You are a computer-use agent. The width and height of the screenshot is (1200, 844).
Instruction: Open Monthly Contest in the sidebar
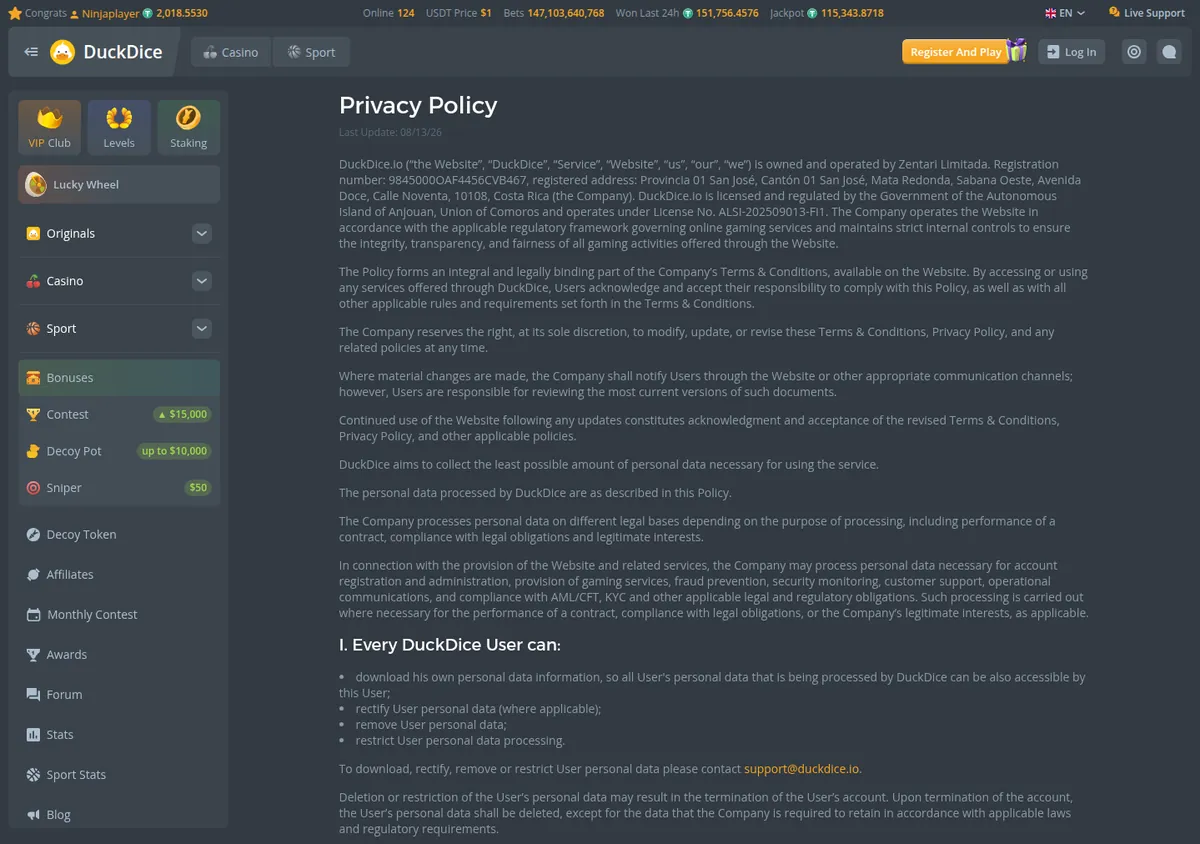pyautogui.click(x=119, y=615)
